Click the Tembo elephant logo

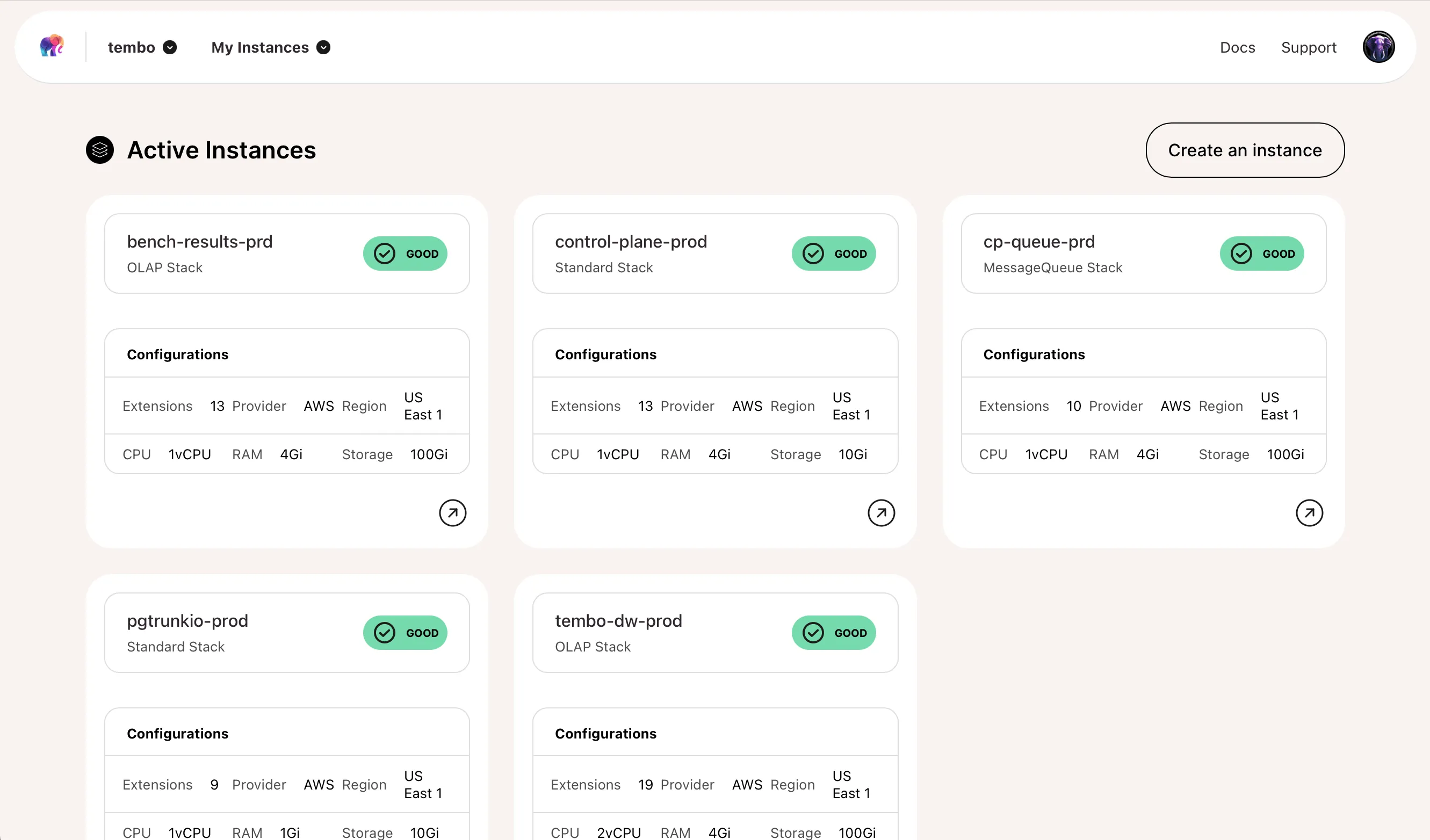[52, 47]
